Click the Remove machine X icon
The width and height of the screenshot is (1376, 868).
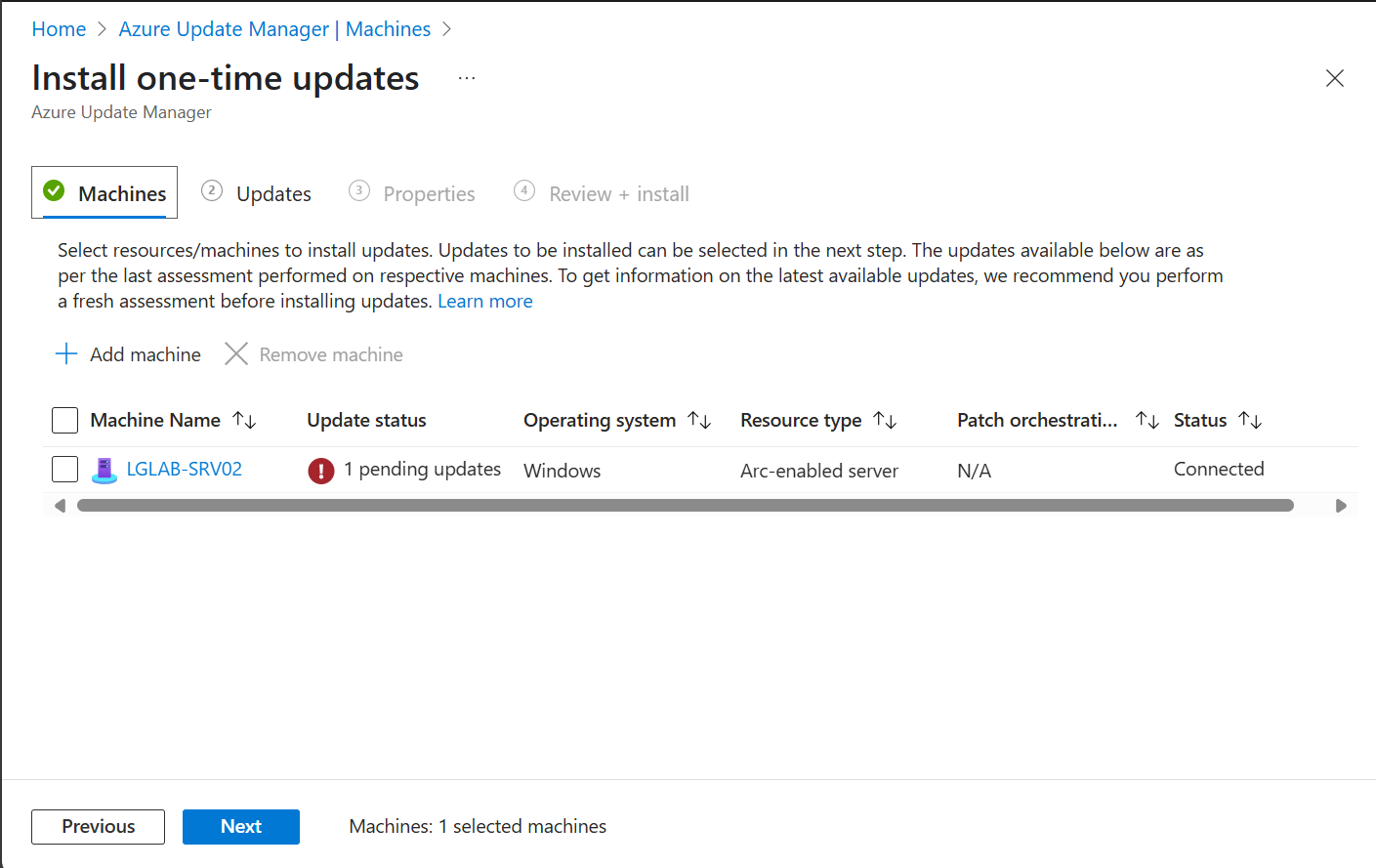pyautogui.click(x=236, y=353)
